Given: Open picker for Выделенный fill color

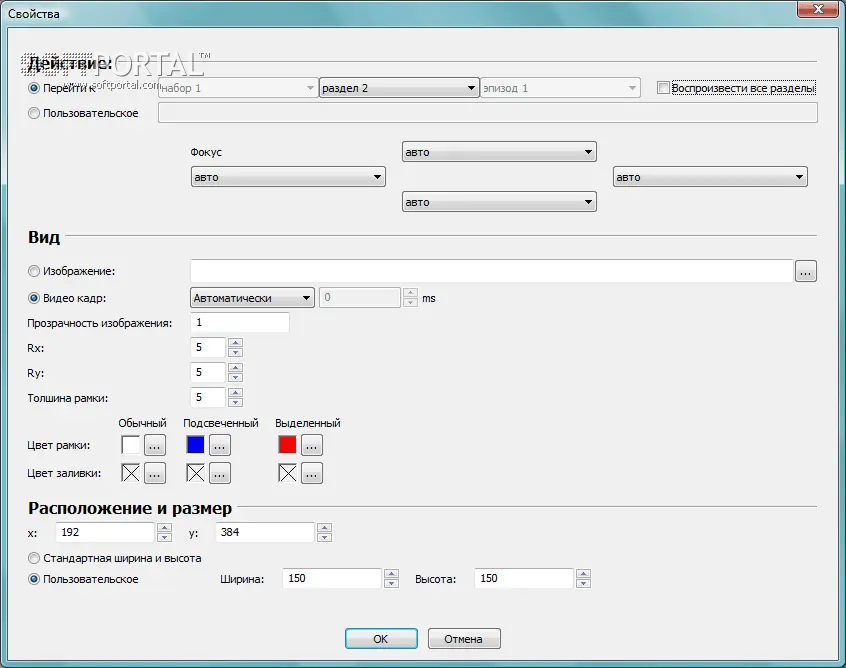Looking at the screenshot, I should 311,473.
